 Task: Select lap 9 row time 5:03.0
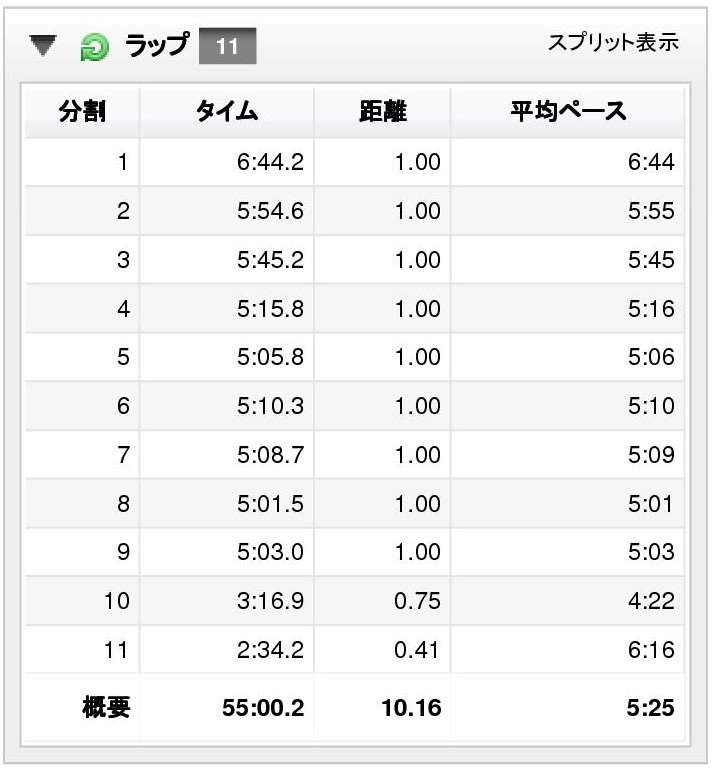coord(270,552)
